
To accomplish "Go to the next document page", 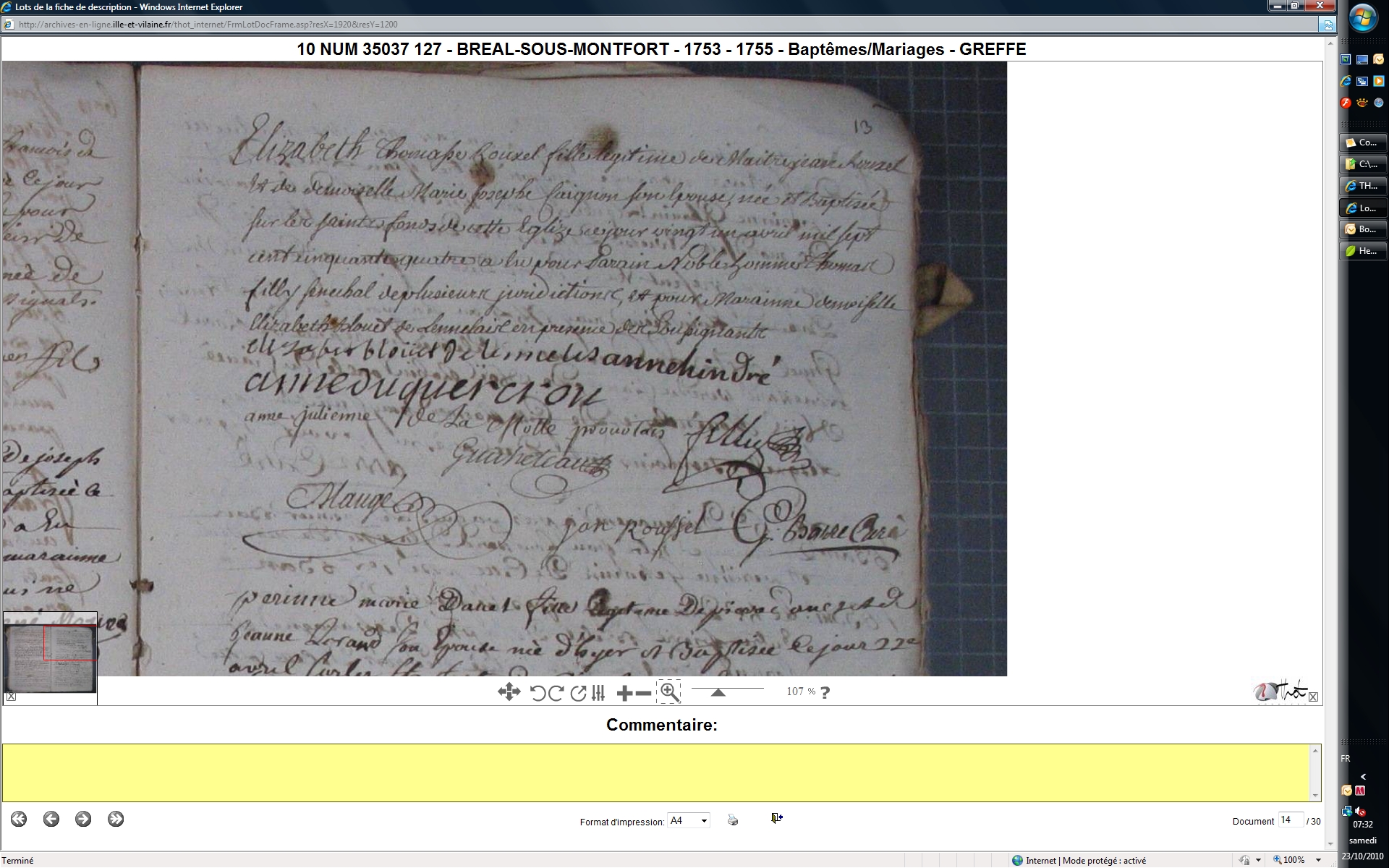I will [83, 819].
